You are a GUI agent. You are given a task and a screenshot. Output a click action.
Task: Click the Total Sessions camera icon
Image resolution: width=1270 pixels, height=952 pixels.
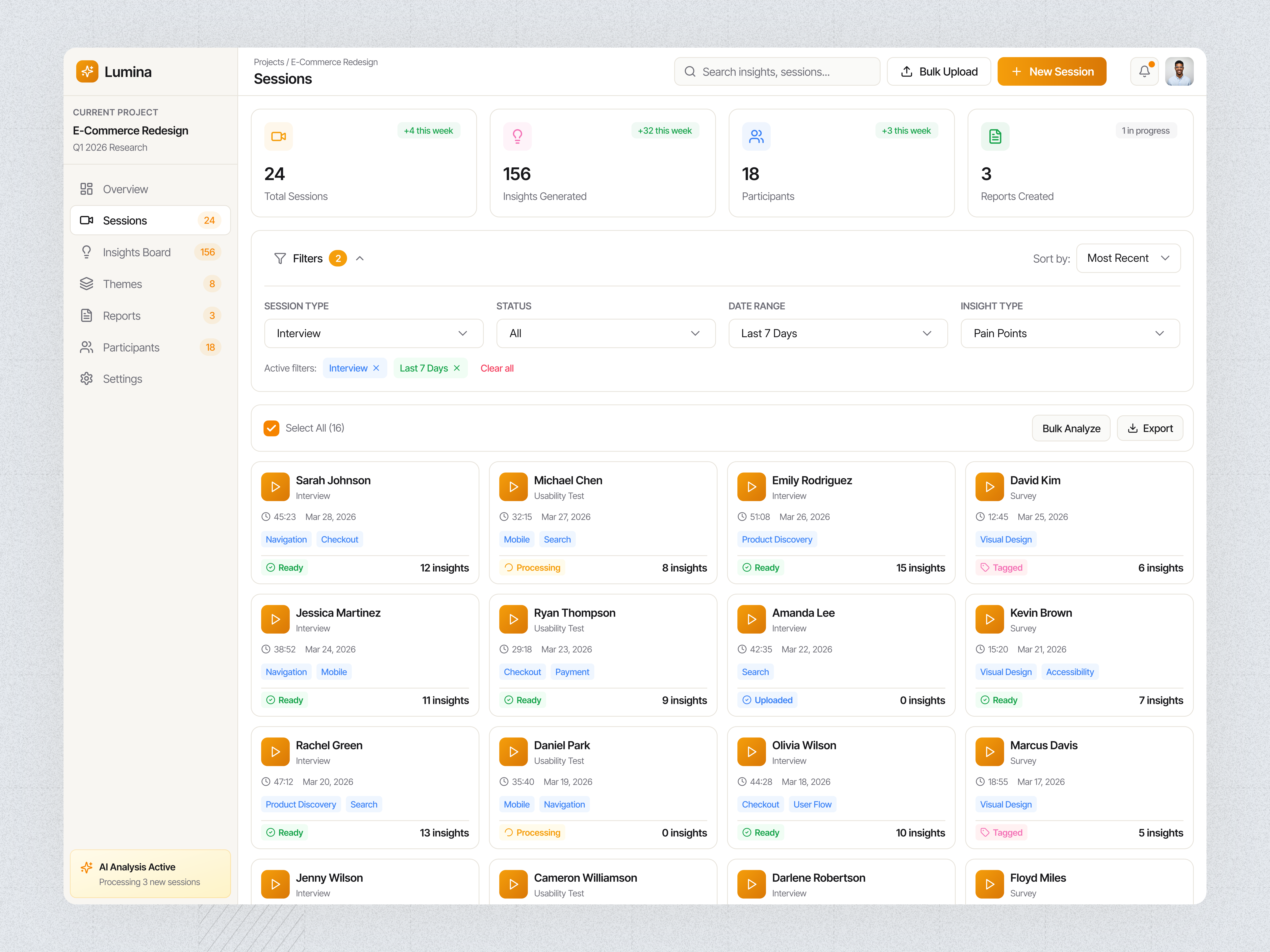coord(278,137)
